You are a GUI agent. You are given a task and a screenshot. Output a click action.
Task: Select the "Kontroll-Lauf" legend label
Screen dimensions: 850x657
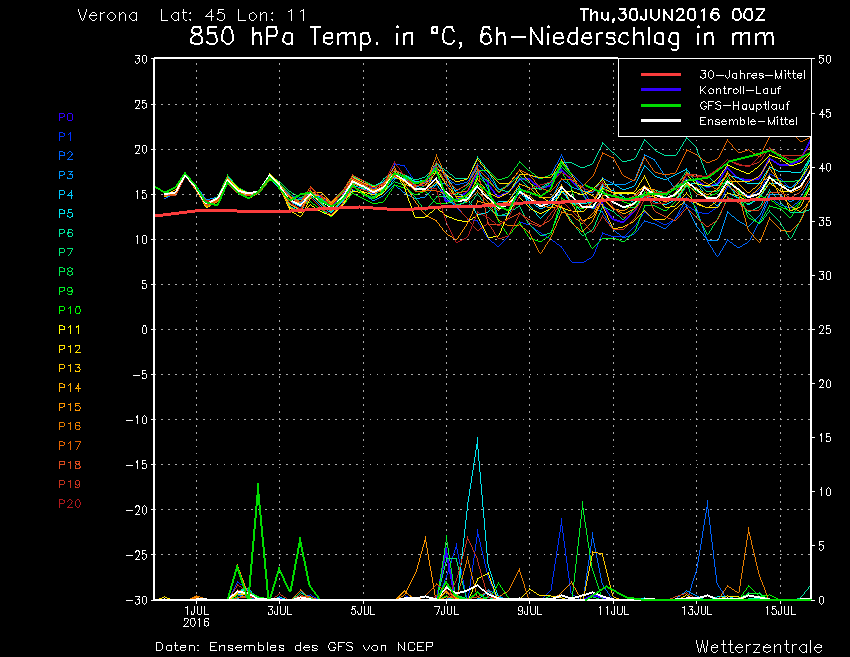tap(740, 90)
